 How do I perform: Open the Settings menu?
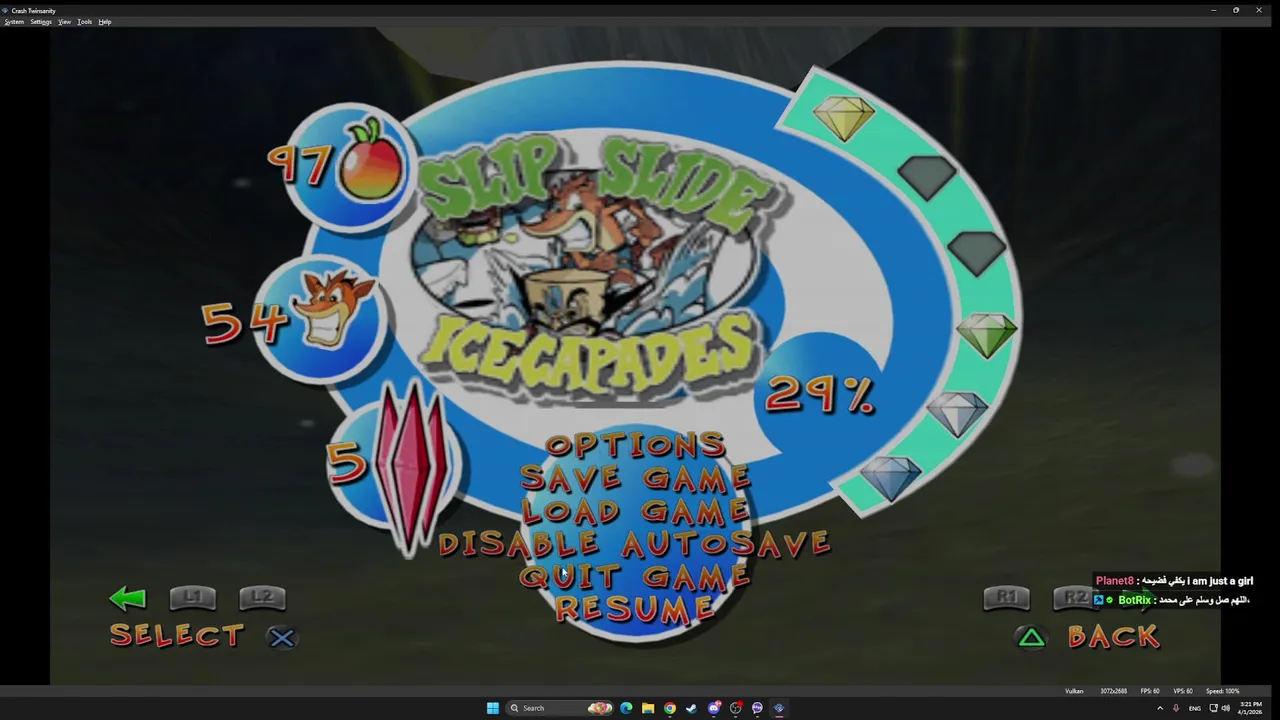click(x=41, y=22)
